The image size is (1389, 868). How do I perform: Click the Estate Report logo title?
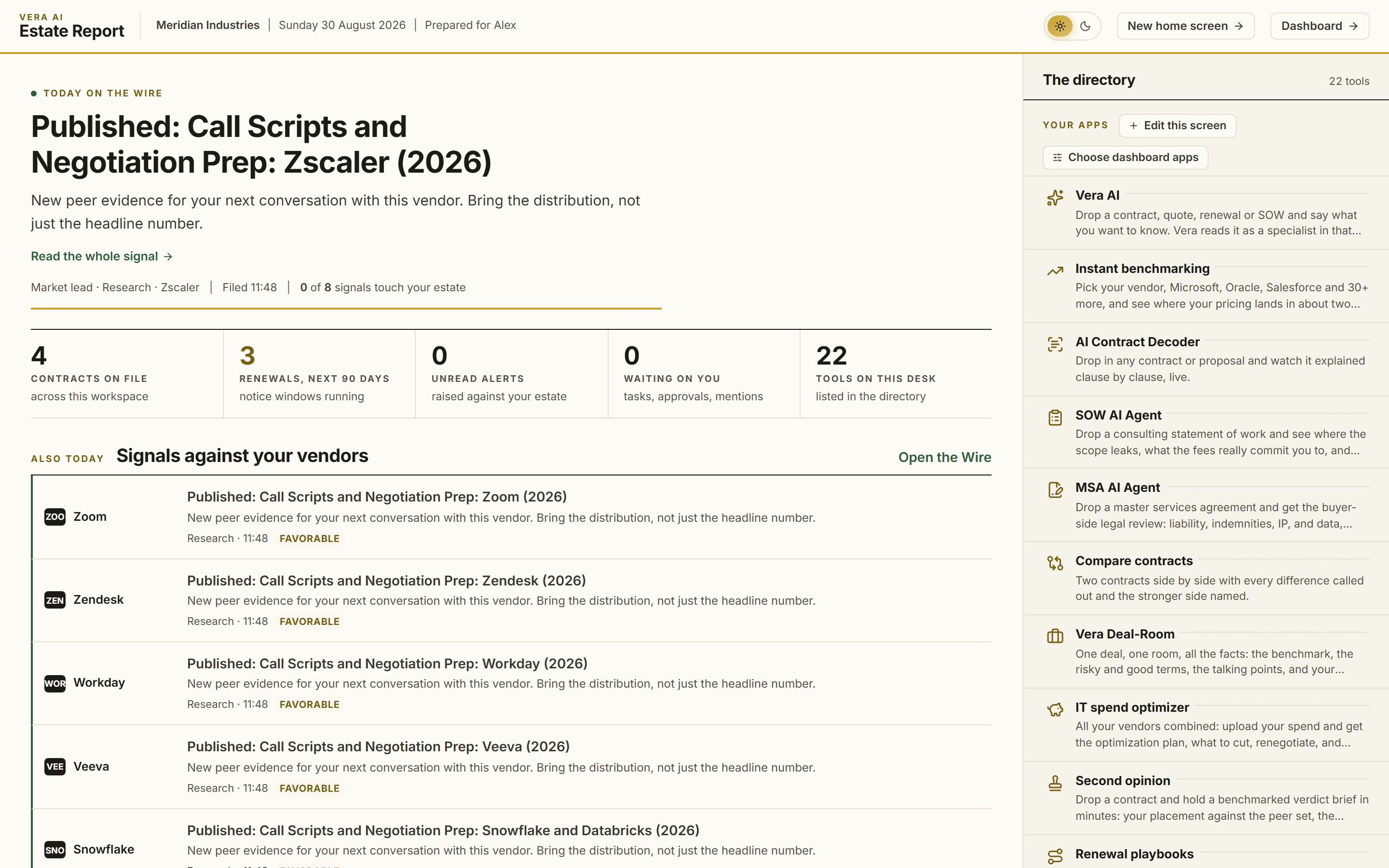(72, 31)
